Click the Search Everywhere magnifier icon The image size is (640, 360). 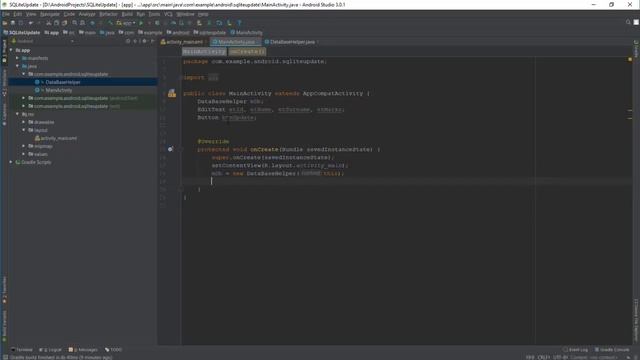coord(628,22)
